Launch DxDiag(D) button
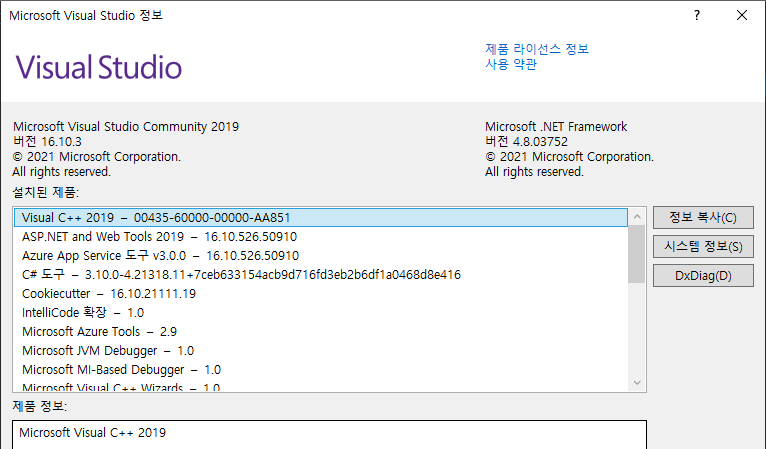 (x=703, y=276)
